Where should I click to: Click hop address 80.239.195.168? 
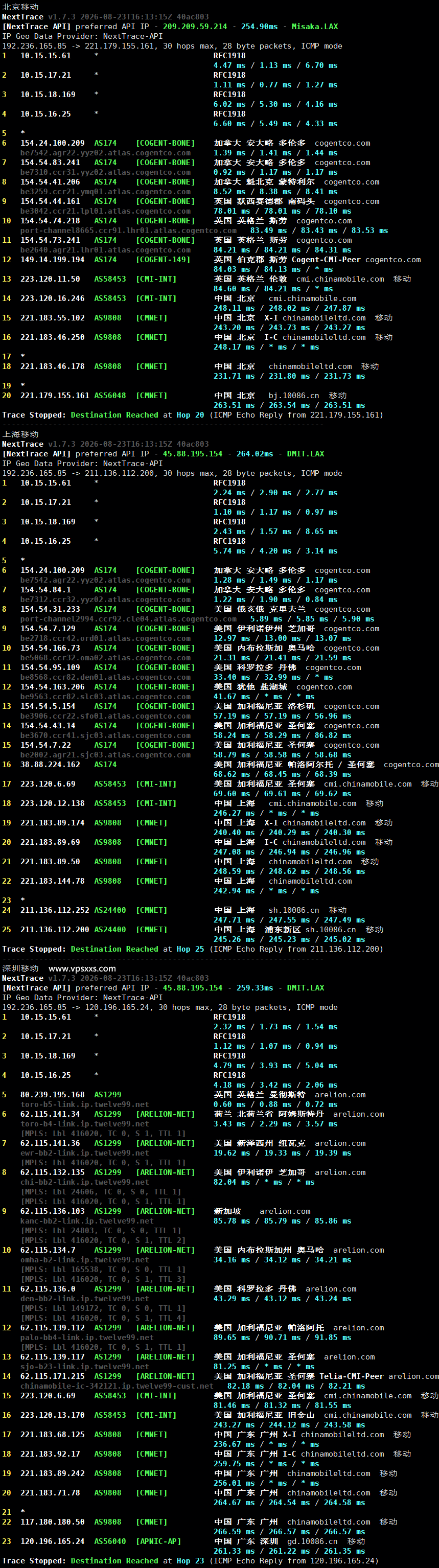click(52, 1095)
